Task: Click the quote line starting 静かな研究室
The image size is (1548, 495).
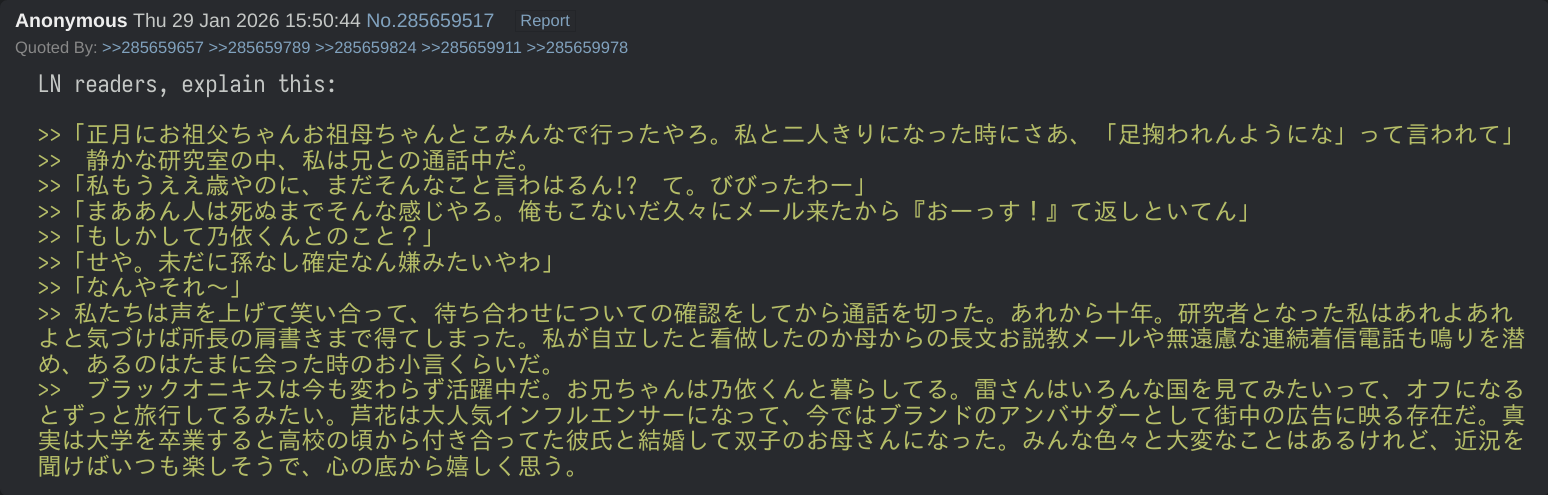Action: 300,160
